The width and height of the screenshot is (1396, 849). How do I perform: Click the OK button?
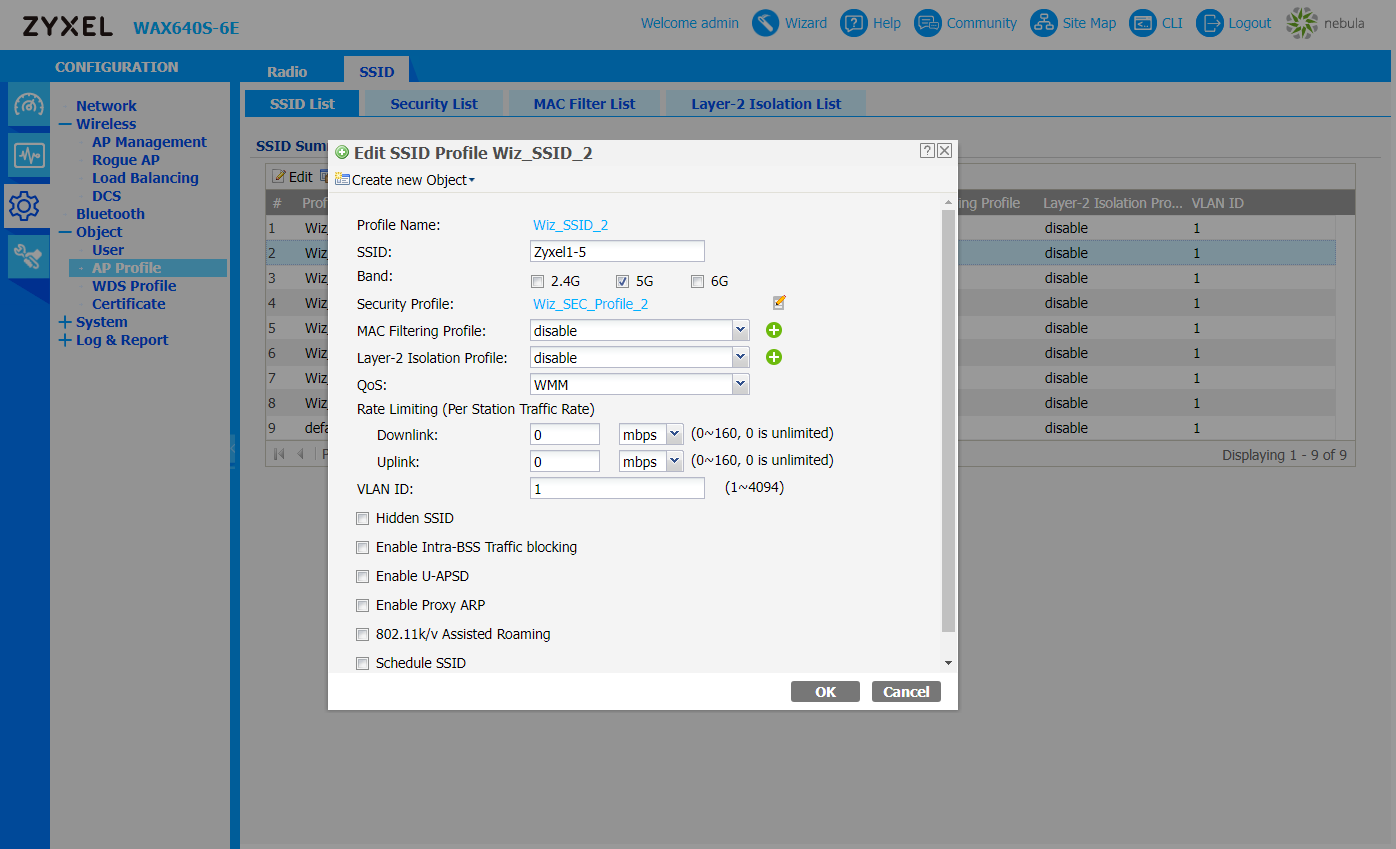[x=825, y=692]
